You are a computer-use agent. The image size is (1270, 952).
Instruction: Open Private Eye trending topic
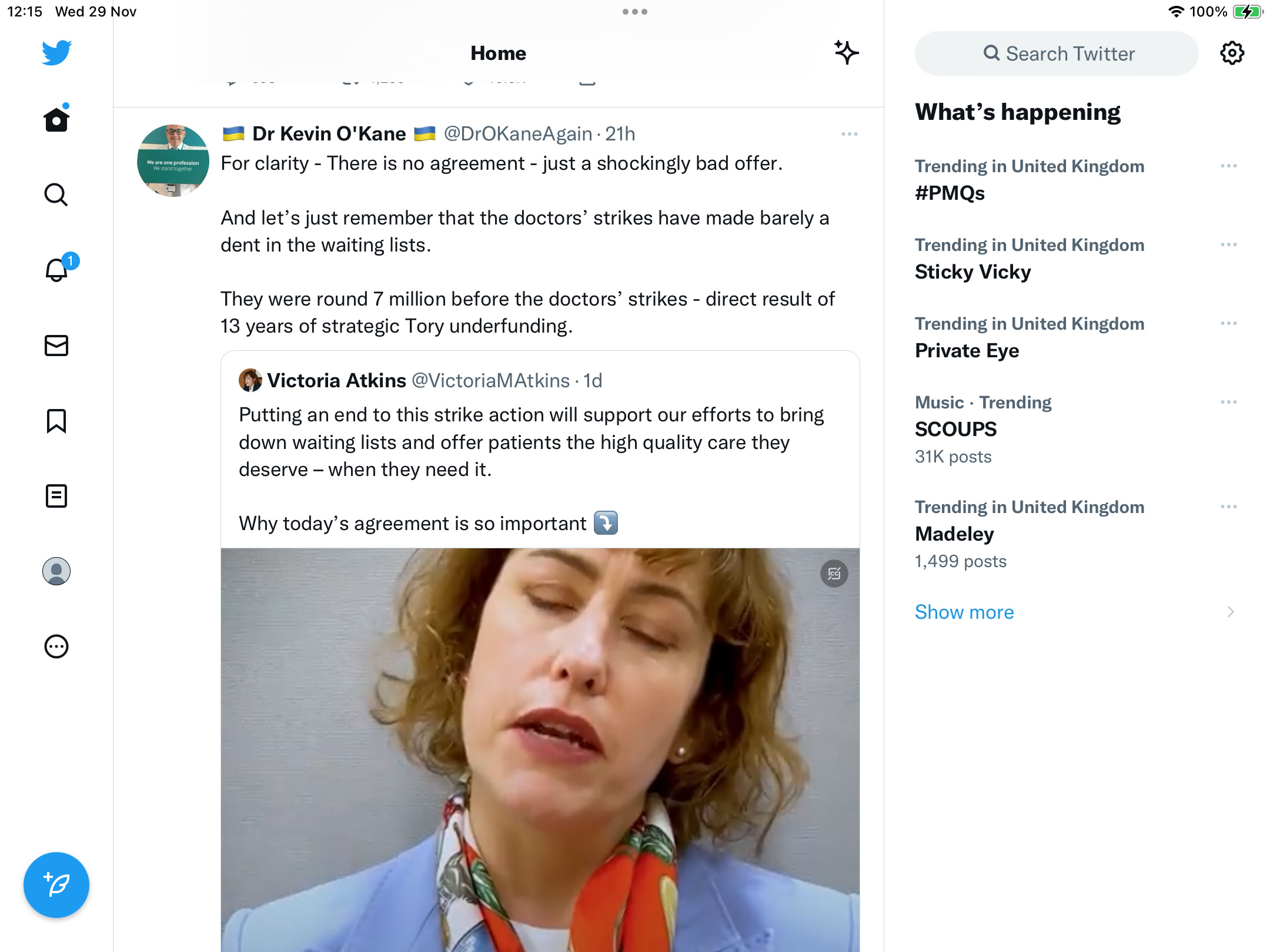coord(967,351)
